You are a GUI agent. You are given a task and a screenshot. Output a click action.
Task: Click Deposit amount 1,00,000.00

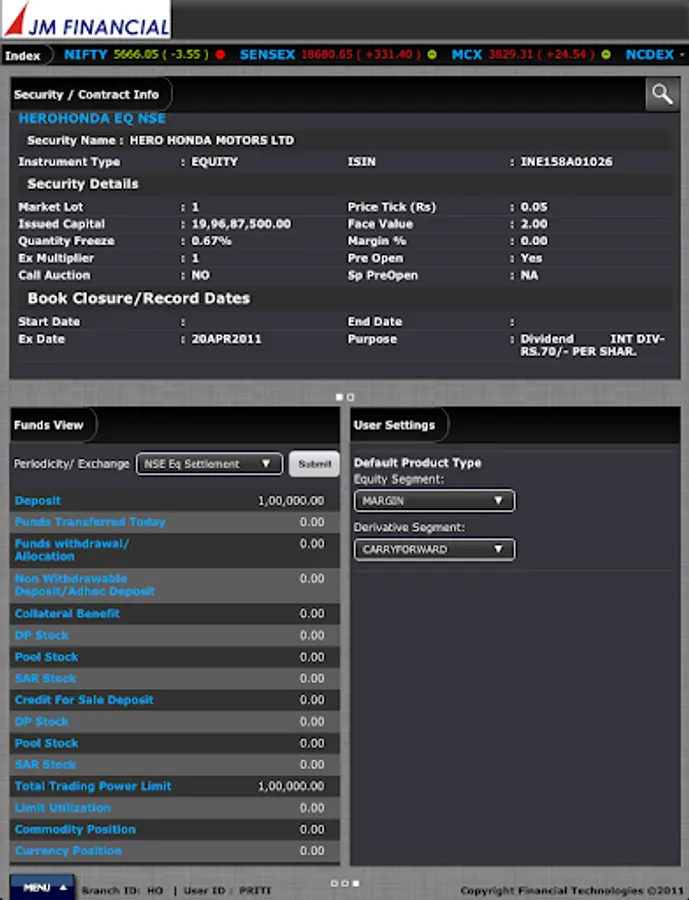coord(291,501)
